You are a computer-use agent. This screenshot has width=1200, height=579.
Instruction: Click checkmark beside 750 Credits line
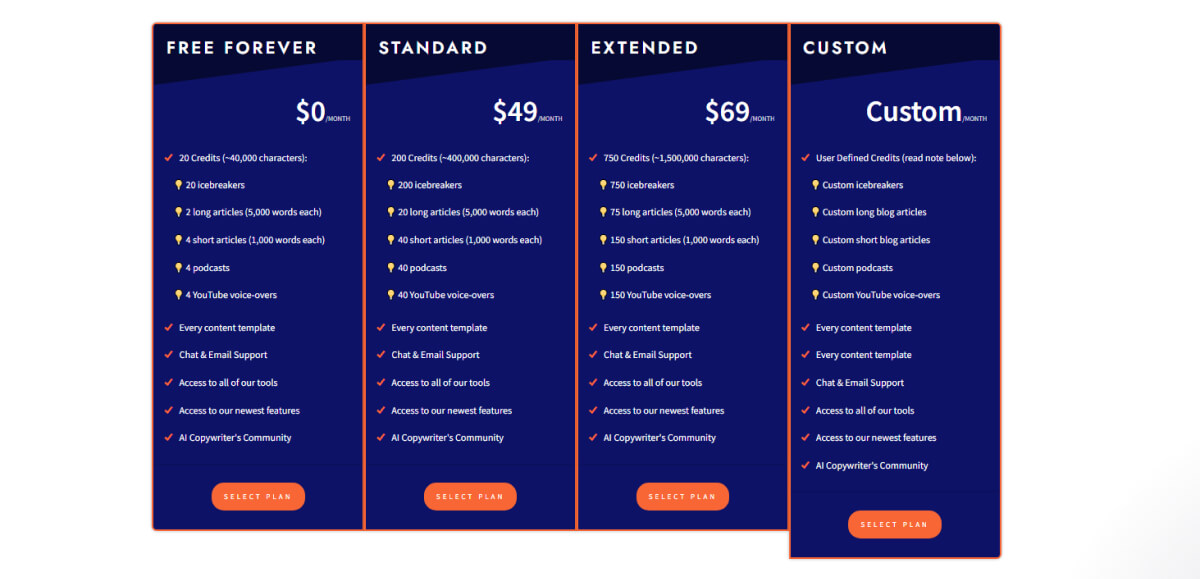[593, 157]
